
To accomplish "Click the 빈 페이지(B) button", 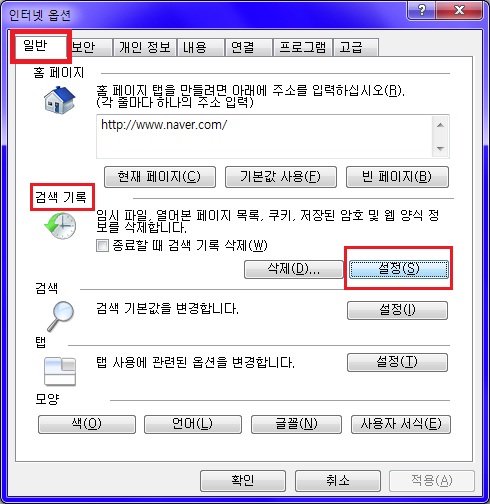I will 397,177.
